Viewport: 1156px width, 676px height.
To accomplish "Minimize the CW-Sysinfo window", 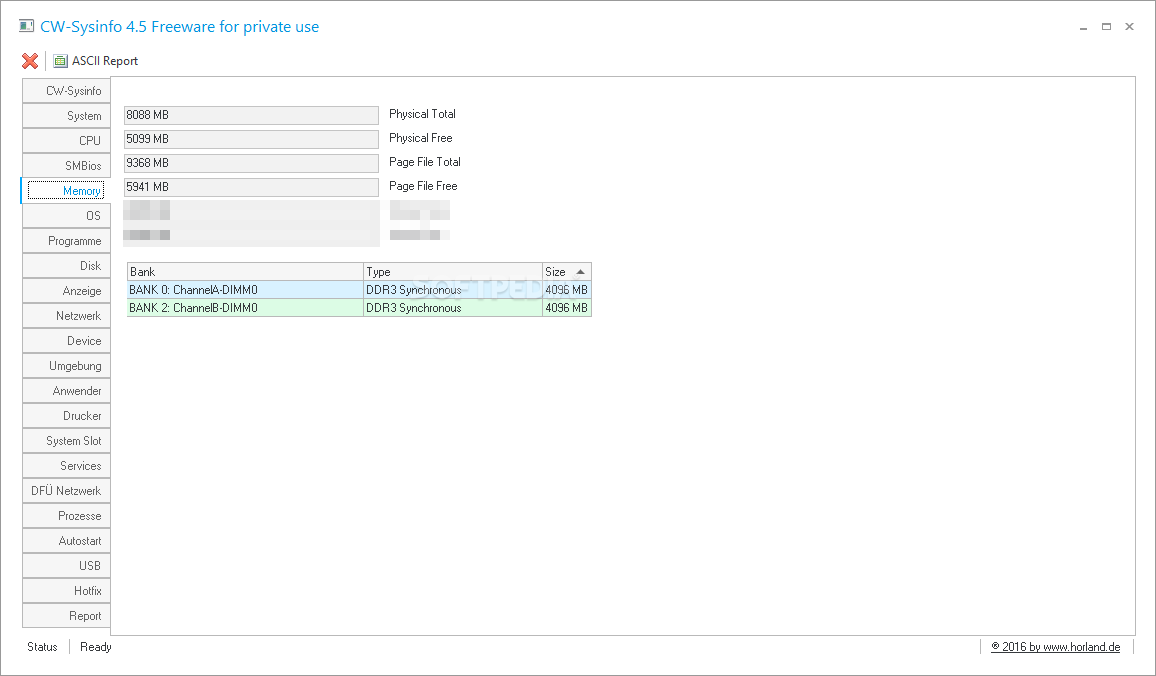I will [1083, 27].
